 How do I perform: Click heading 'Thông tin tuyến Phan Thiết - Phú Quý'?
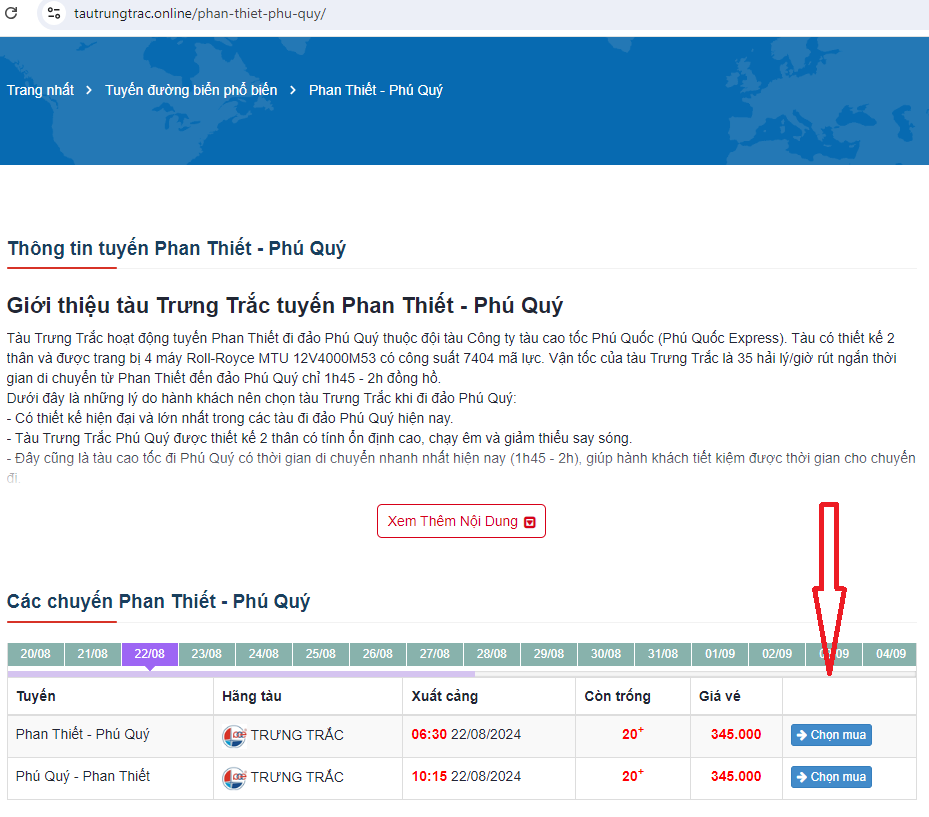(x=177, y=248)
